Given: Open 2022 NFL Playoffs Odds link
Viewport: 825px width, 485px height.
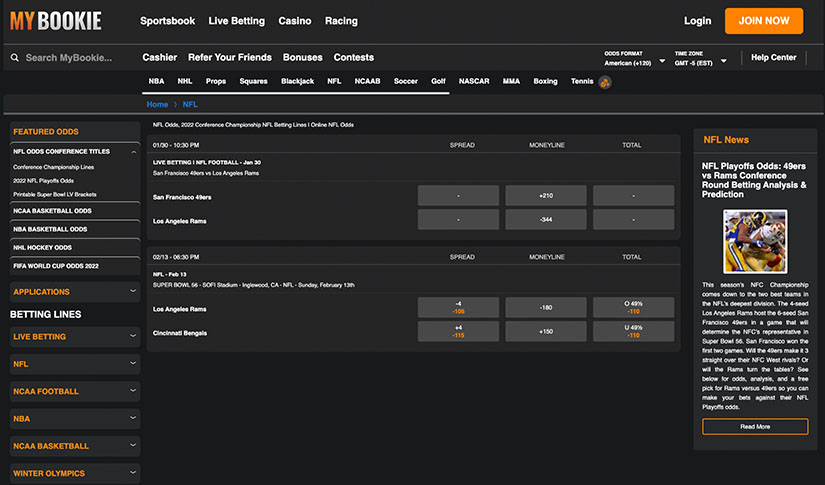Looking at the screenshot, I should click(44, 181).
